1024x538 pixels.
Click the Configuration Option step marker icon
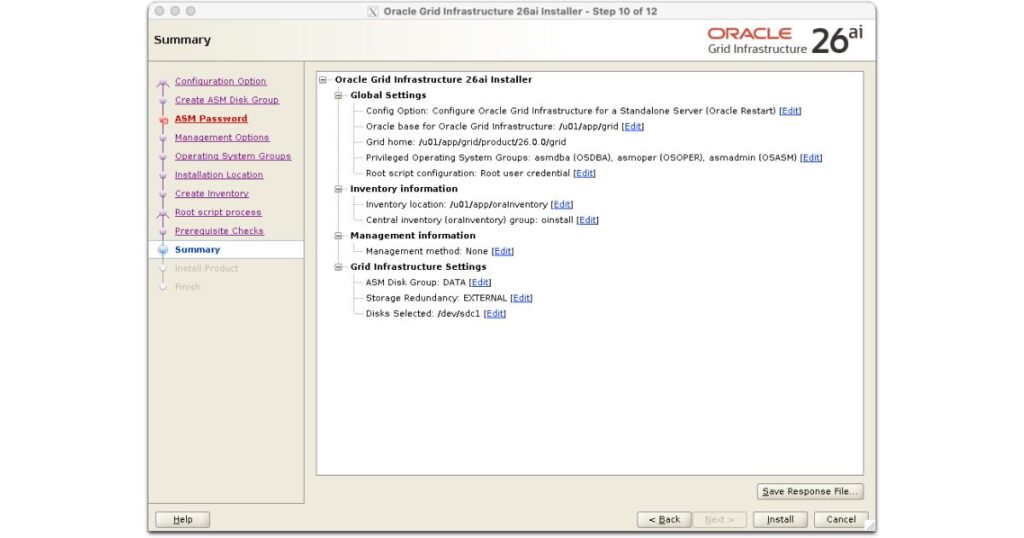[x=163, y=83]
